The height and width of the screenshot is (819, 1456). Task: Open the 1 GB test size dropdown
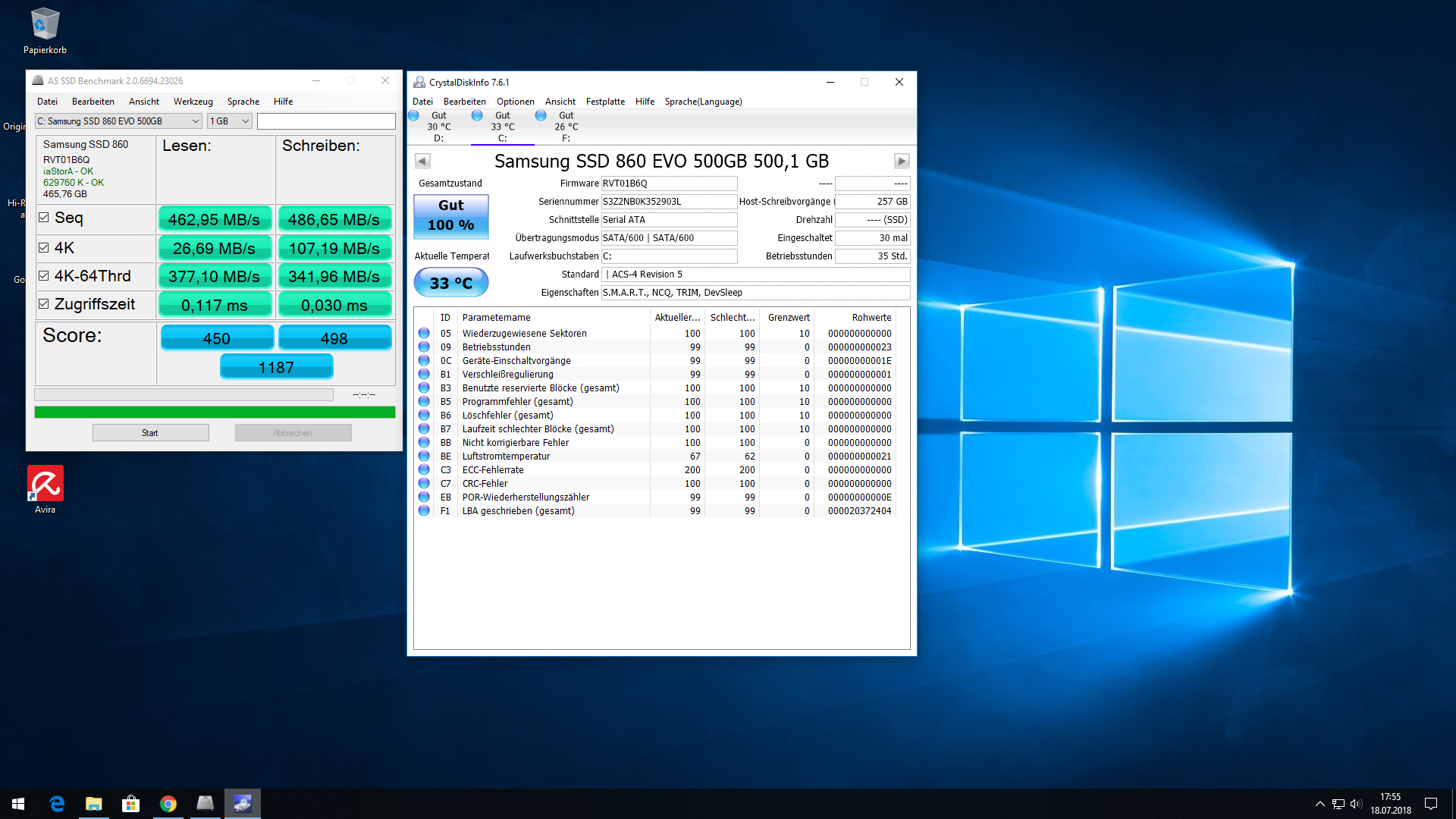click(x=245, y=121)
